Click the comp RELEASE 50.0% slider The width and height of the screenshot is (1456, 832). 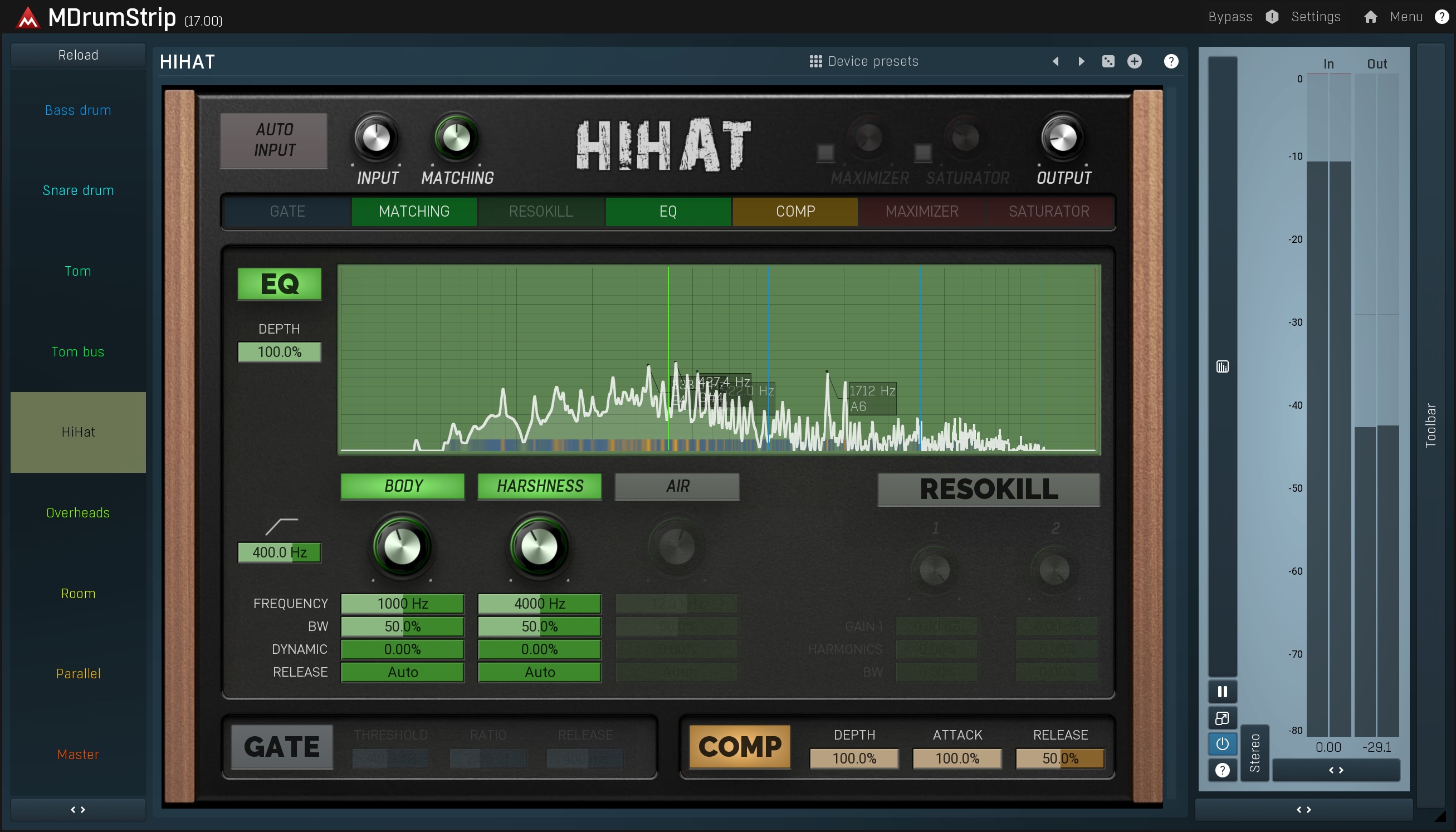[x=1060, y=758]
